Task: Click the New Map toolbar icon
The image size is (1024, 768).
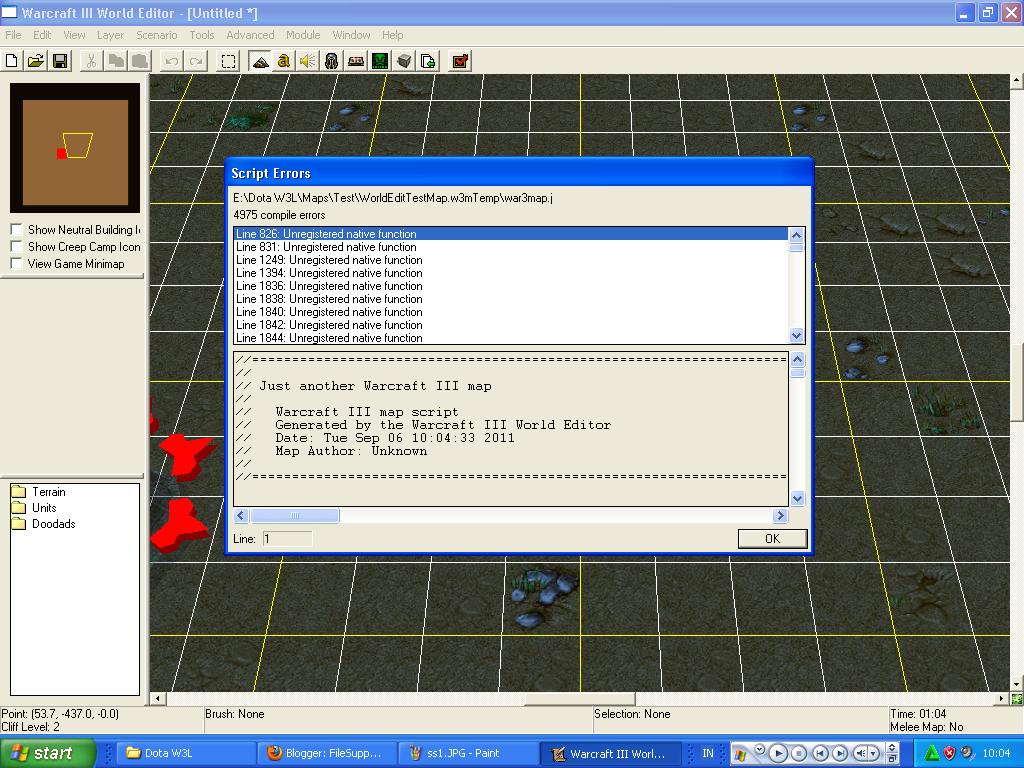Action: 11,61
